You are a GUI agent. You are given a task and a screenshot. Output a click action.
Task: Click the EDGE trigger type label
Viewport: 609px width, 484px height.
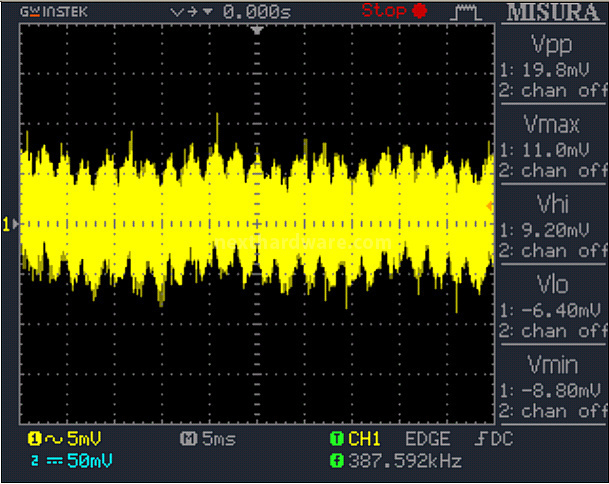click(x=428, y=439)
